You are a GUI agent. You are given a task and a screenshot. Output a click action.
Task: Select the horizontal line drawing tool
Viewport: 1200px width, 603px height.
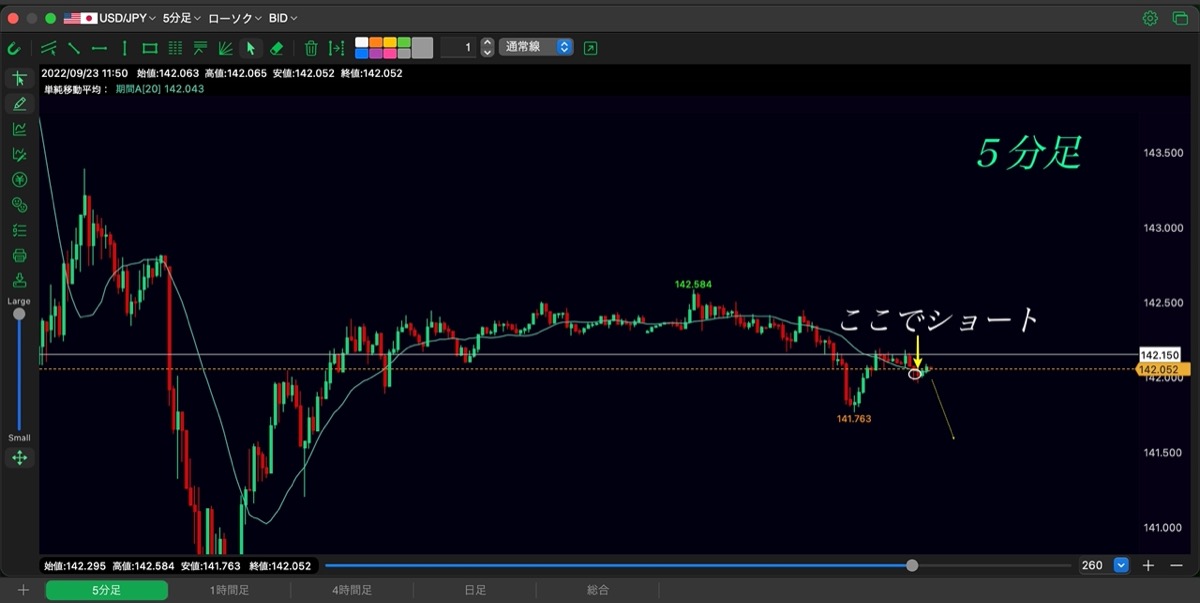point(99,47)
